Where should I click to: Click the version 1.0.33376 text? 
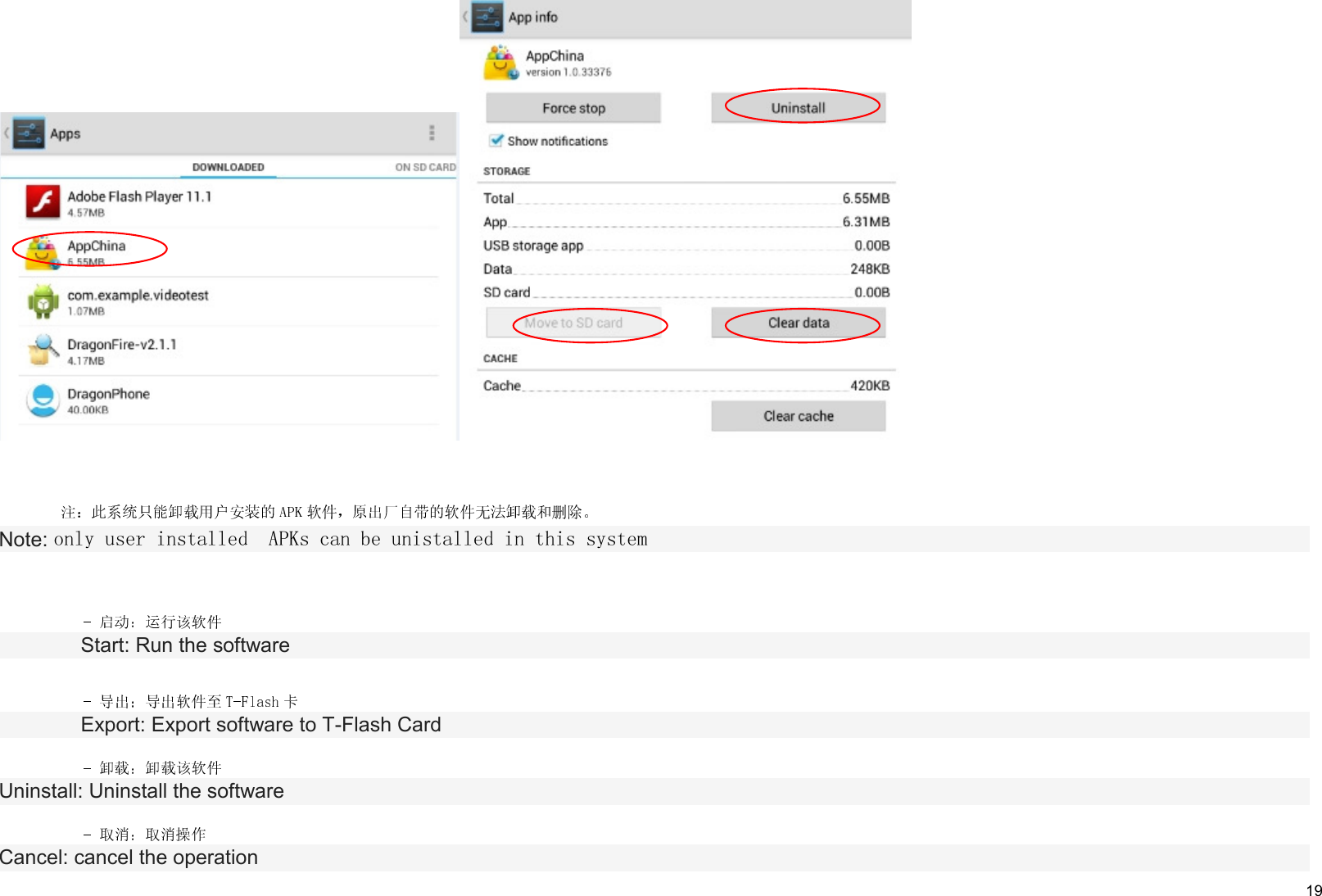coord(568,72)
